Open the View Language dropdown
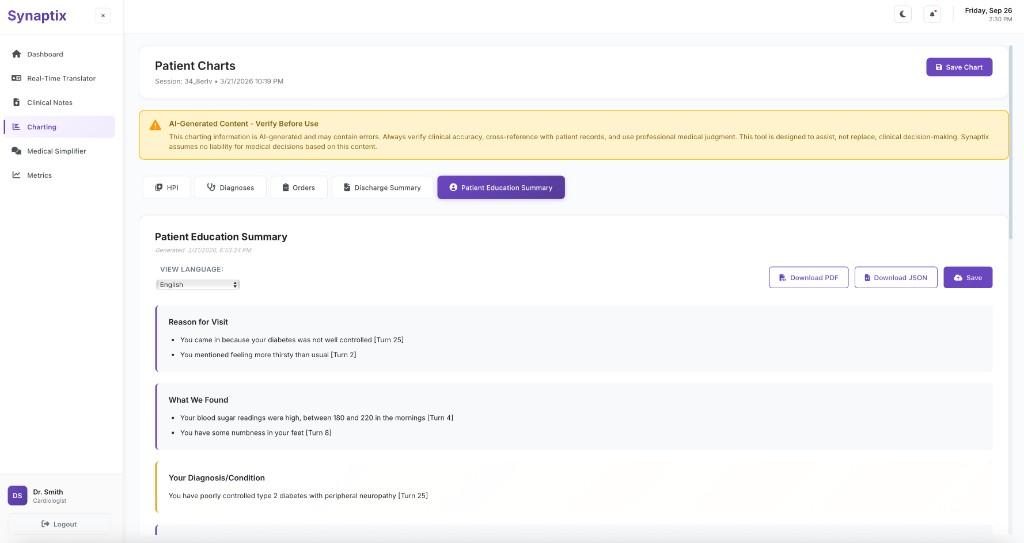Screen dimensions: 1024x543 (x=198, y=285)
